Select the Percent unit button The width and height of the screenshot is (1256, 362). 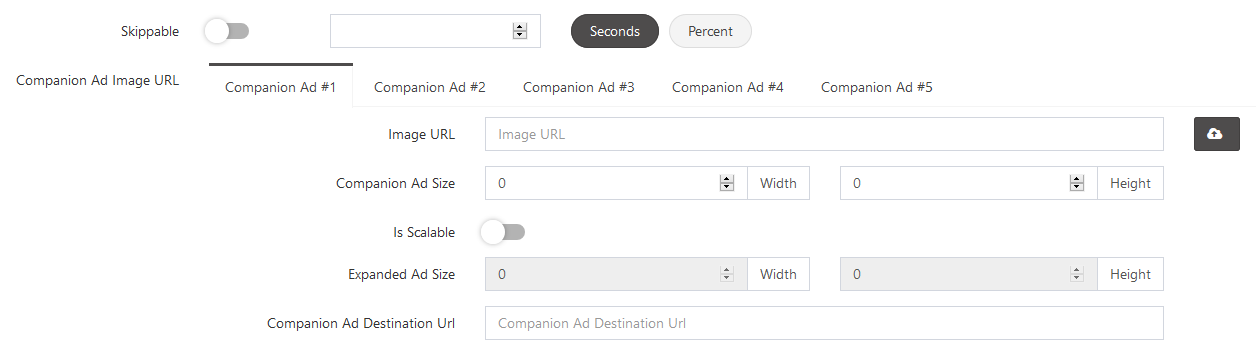coord(710,31)
